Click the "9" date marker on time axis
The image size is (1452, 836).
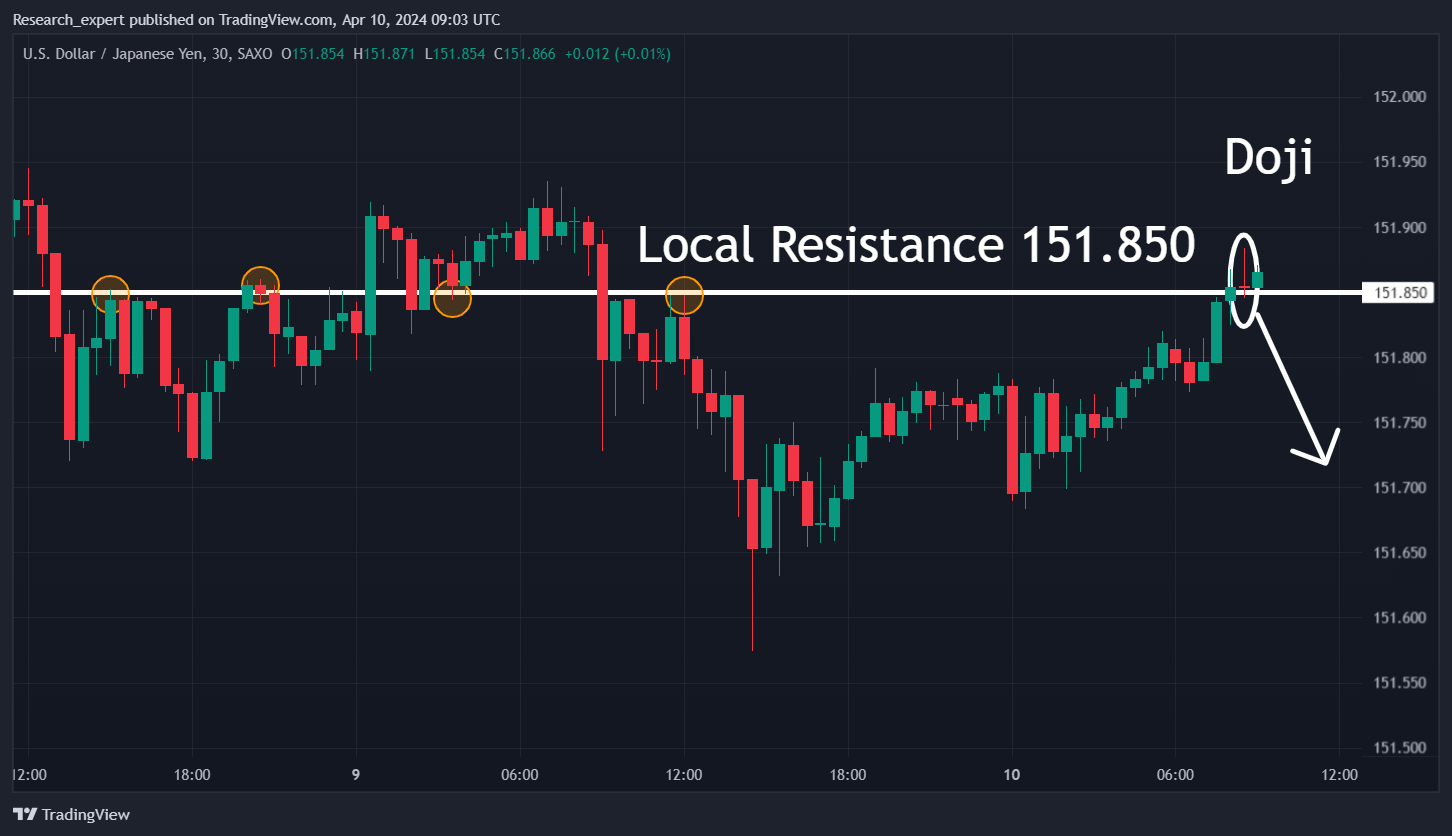point(356,774)
